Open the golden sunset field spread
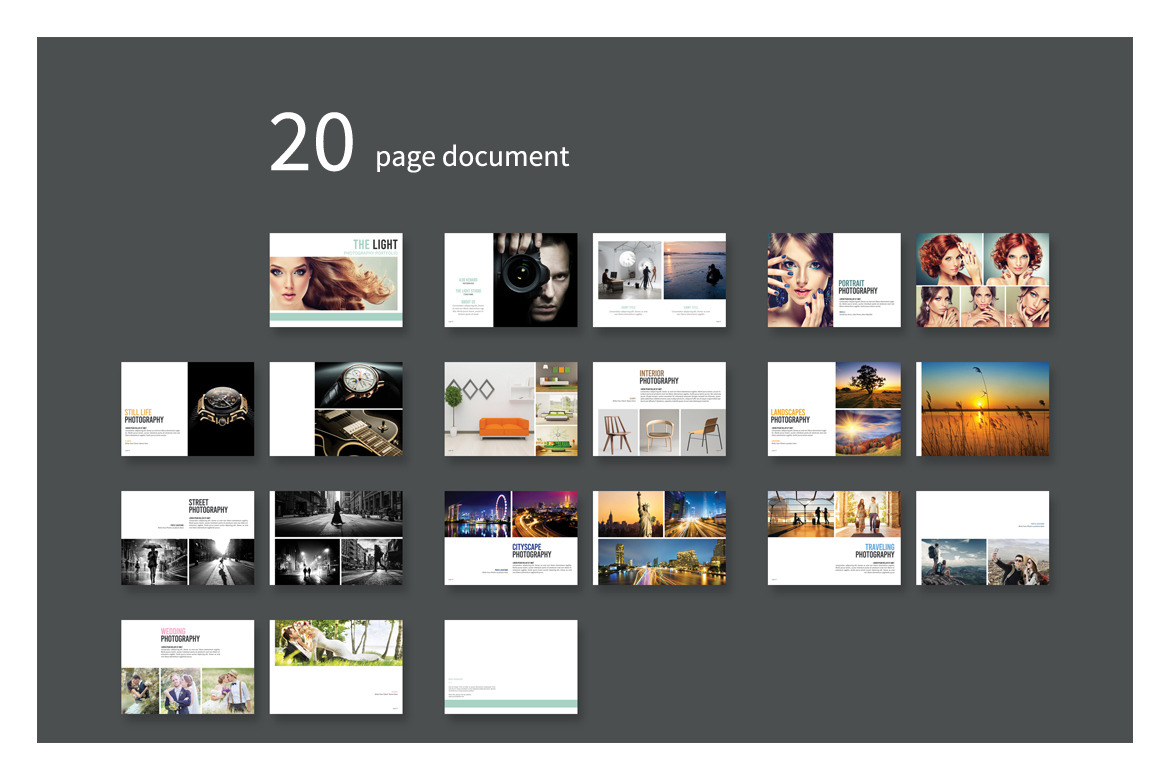This screenshot has width=1170, height=780. (983, 408)
